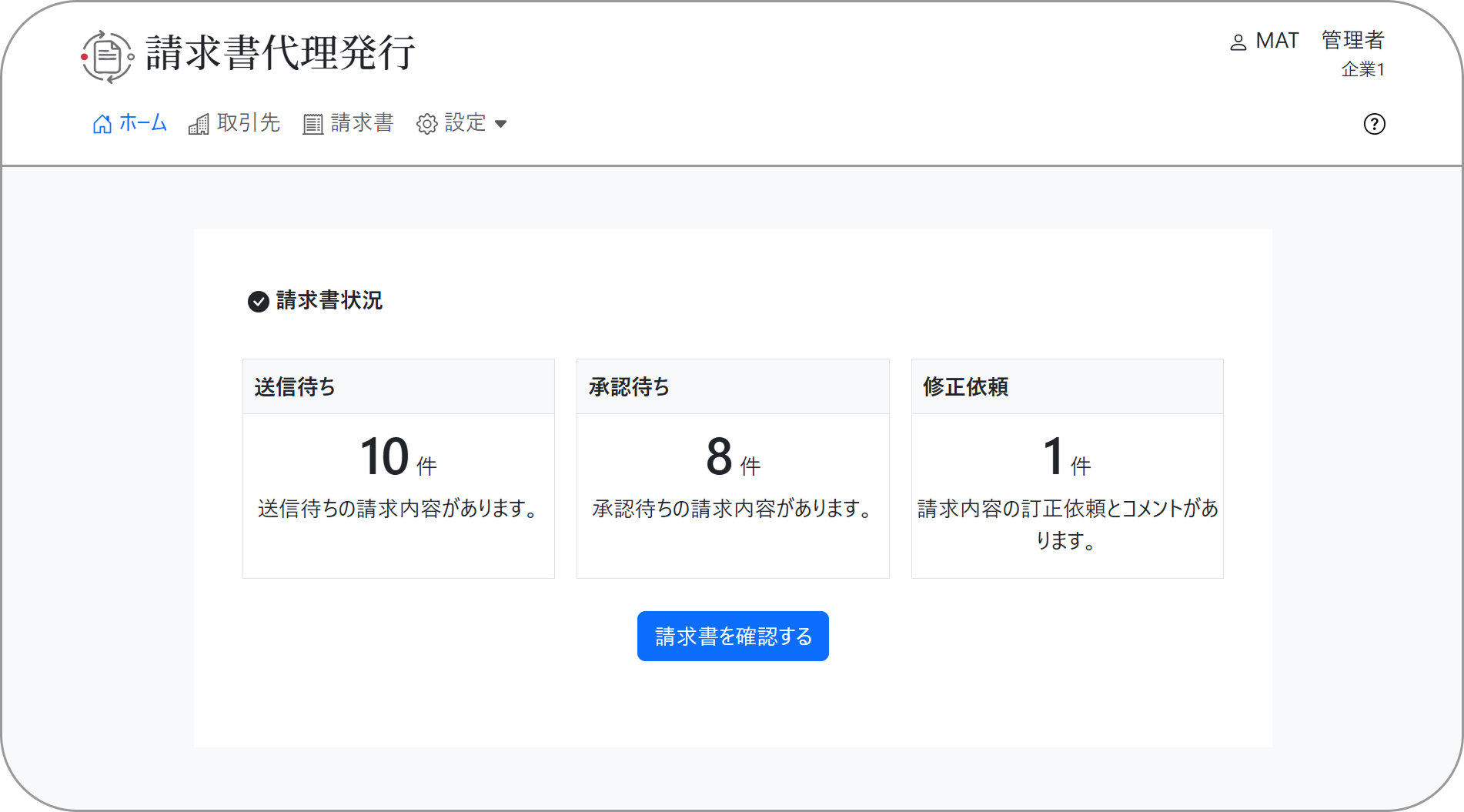Click the building icon next to 取引先
Viewport: 1464px width, 812px height.
click(x=199, y=123)
